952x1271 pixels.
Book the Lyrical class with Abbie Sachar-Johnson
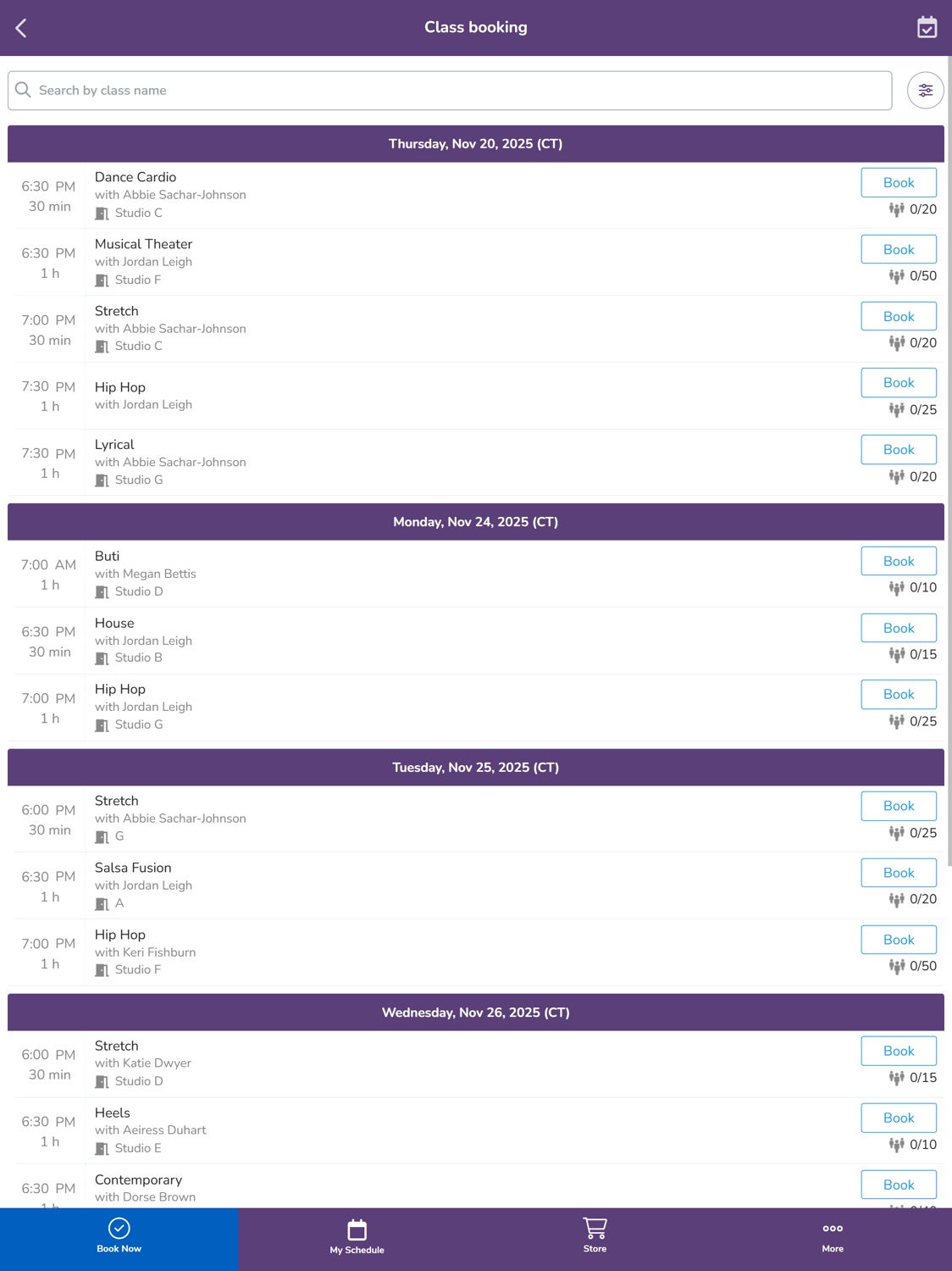[x=899, y=450]
